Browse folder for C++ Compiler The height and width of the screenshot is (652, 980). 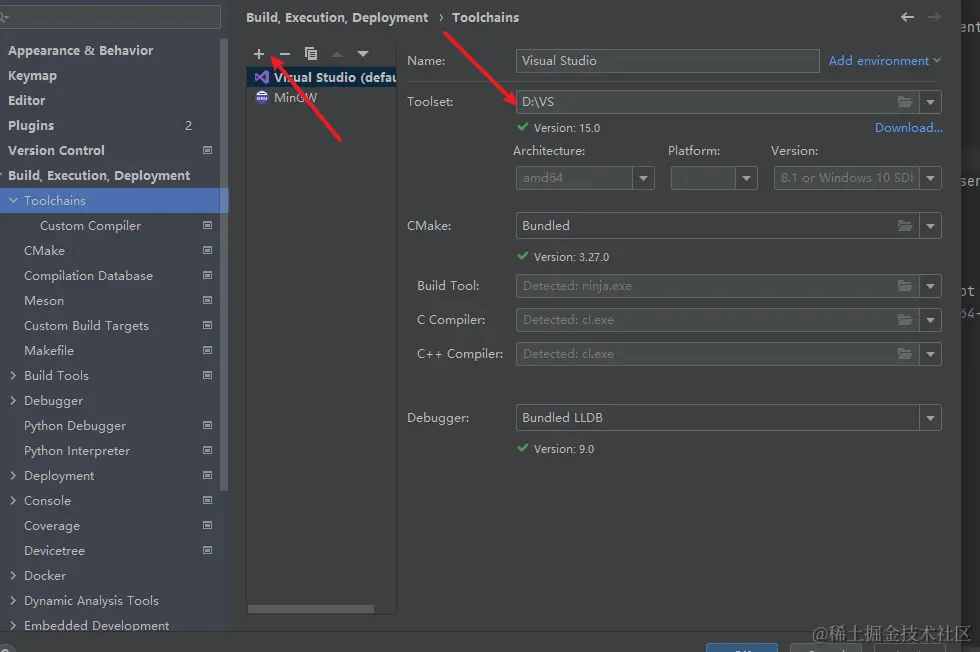[904, 354]
